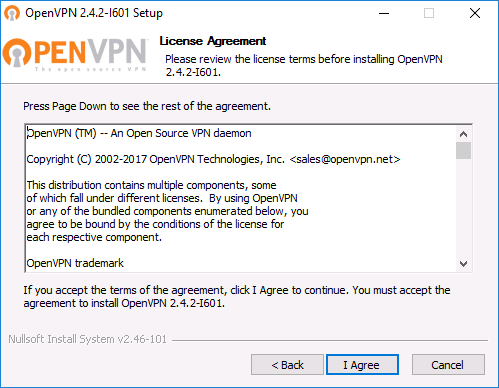Click the 'Nullsoft Install System v2.46-101' label
Screen dimensions: 499x388
[x=87, y=339]
